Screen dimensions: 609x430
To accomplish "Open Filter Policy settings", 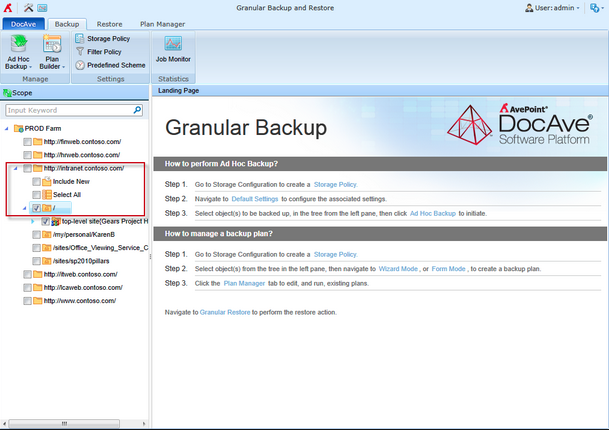I will point(99,52).
